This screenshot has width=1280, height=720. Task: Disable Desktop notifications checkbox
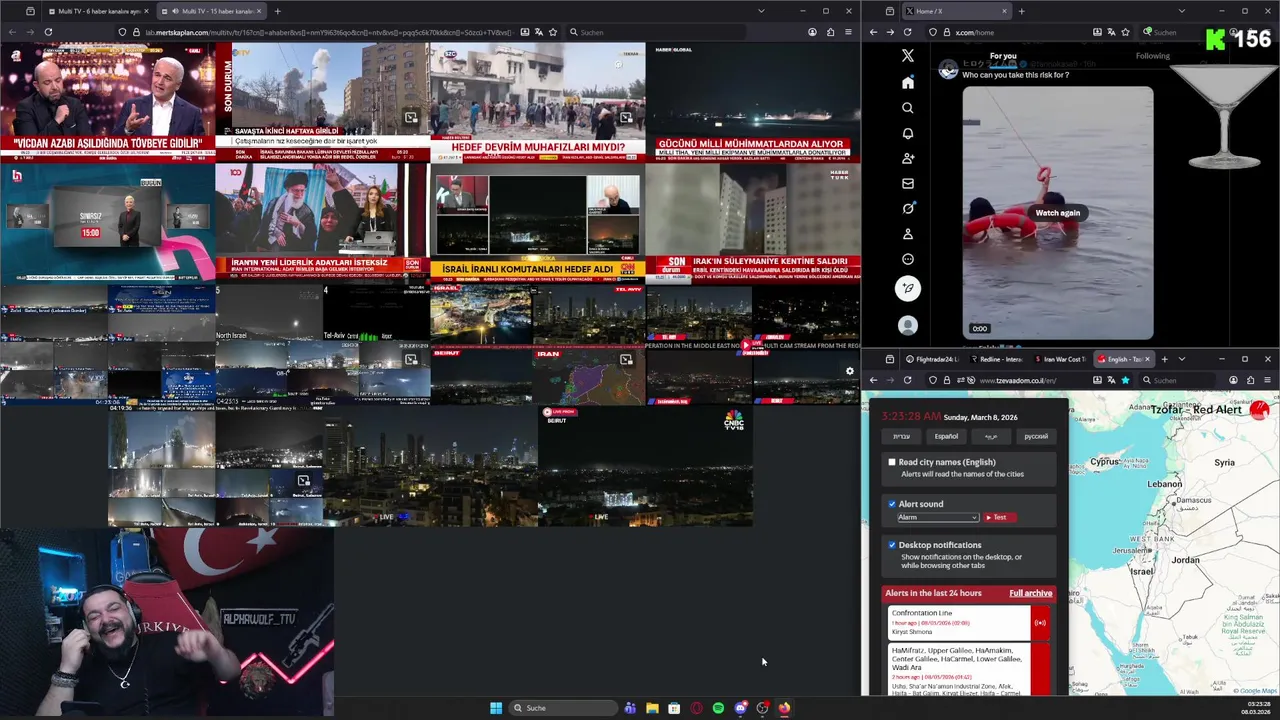892,545
